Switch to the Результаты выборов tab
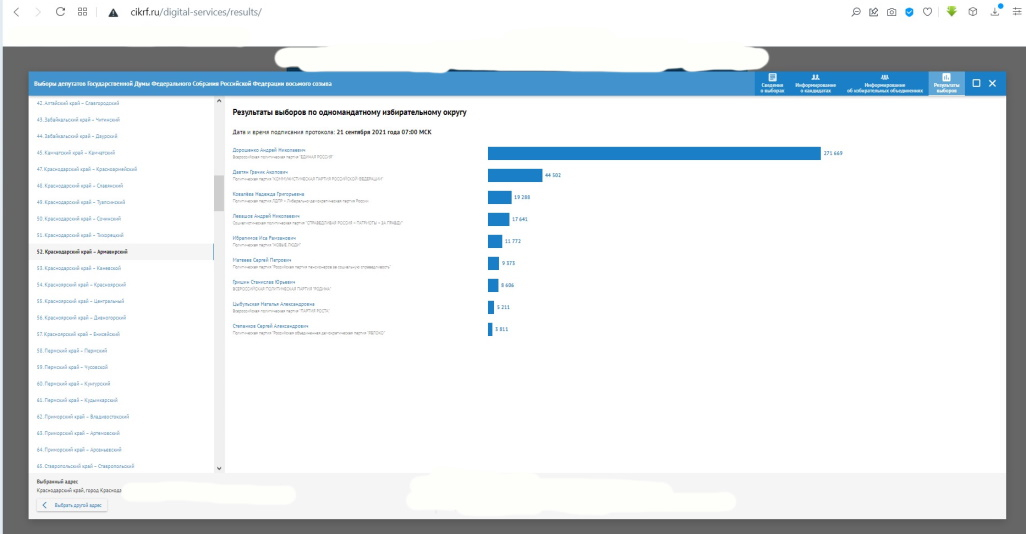1026x534 pixels. click(946, 84)
